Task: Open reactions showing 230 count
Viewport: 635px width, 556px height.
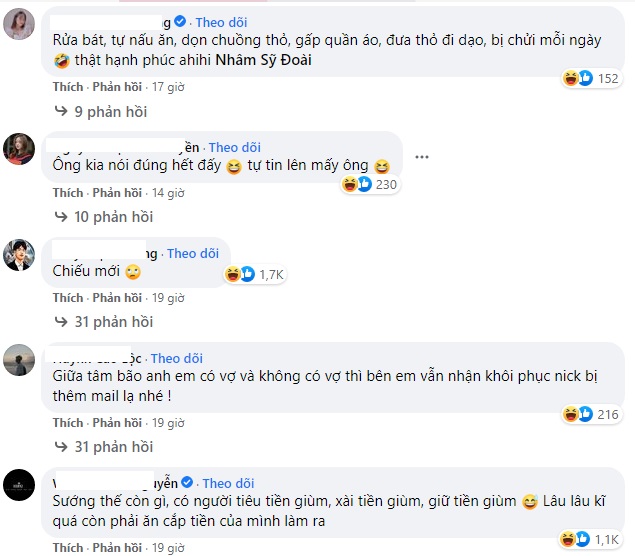Action: (370, 184)
